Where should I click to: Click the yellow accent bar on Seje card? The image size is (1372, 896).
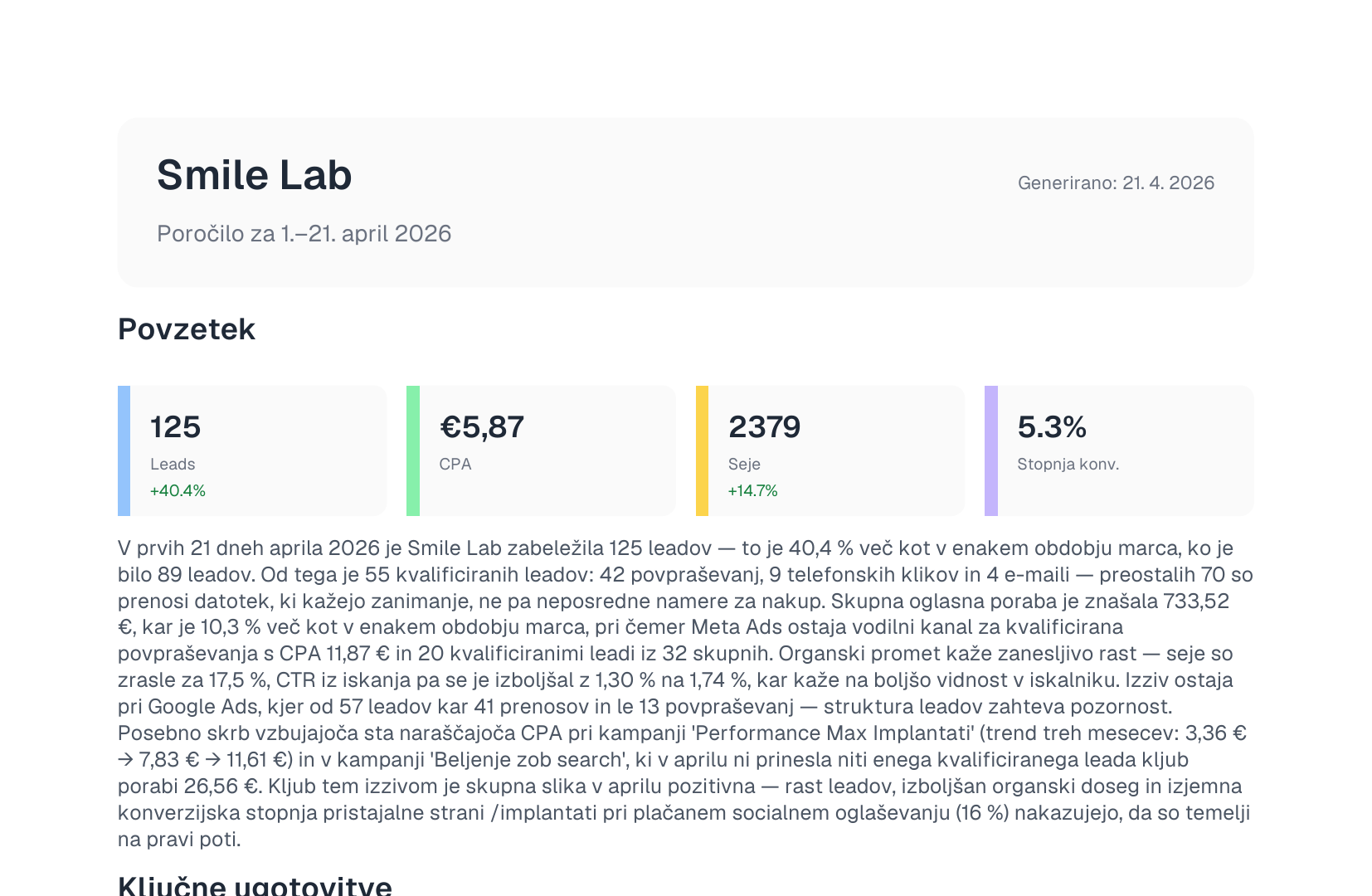[702, 450]
